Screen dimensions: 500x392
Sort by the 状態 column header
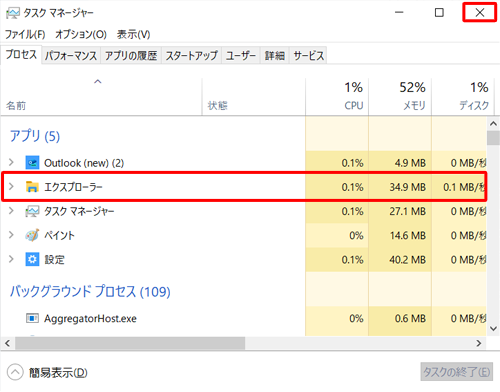pos(253,97)
